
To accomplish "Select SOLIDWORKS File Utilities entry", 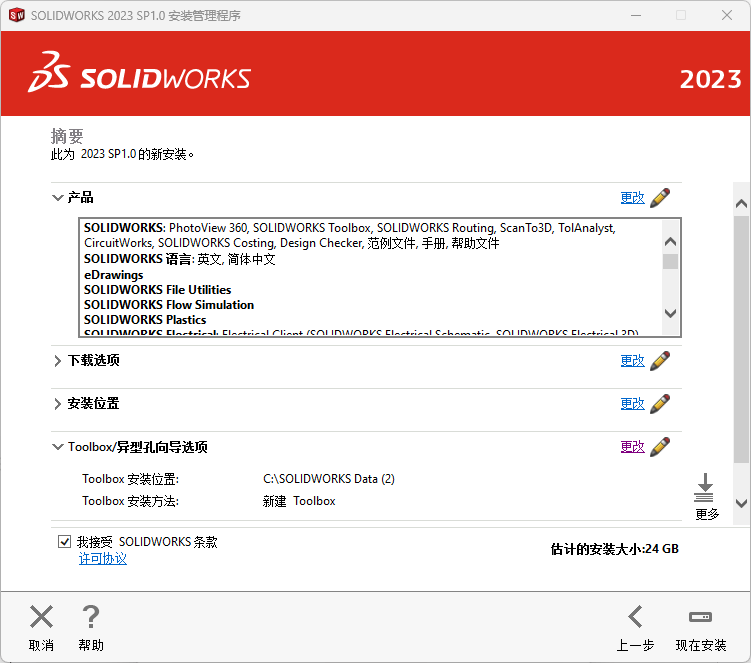I will click(158, 290).
